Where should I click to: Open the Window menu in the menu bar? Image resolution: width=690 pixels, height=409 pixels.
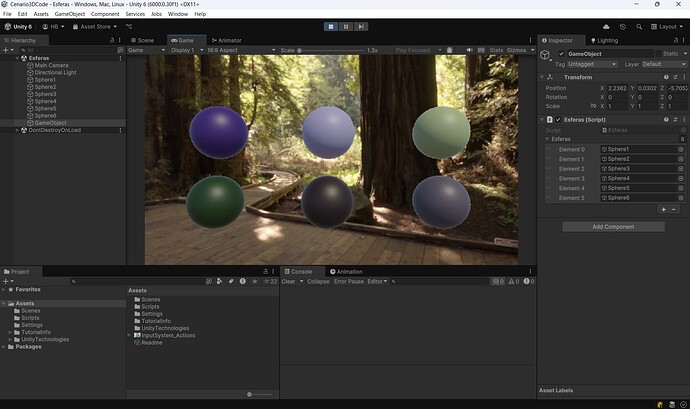178,14
